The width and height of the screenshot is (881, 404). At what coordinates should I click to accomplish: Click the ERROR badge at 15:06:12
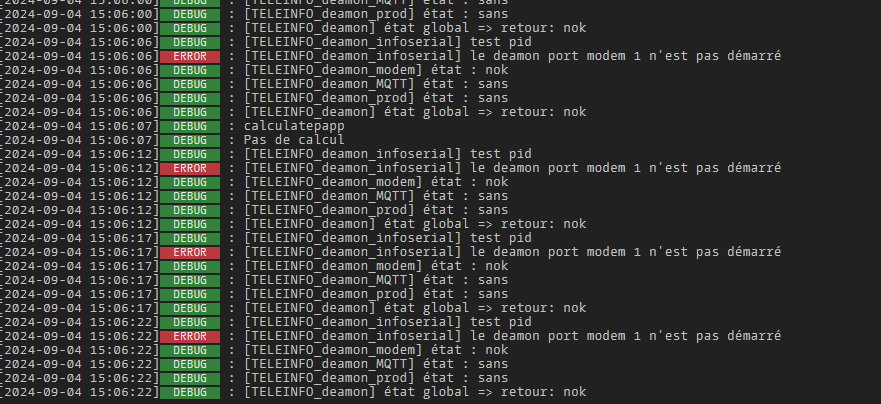pos(189,169)
